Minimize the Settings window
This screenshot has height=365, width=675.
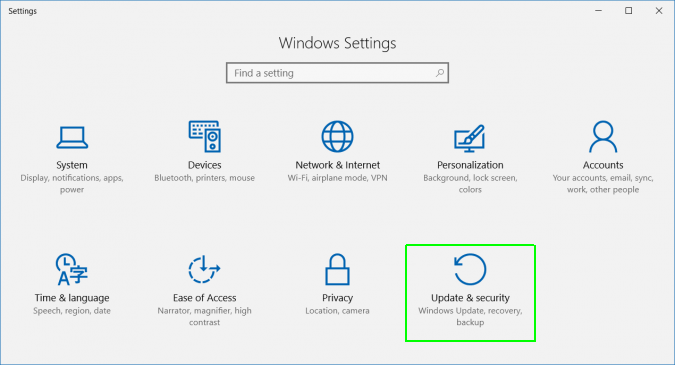[x=598, y=11]
